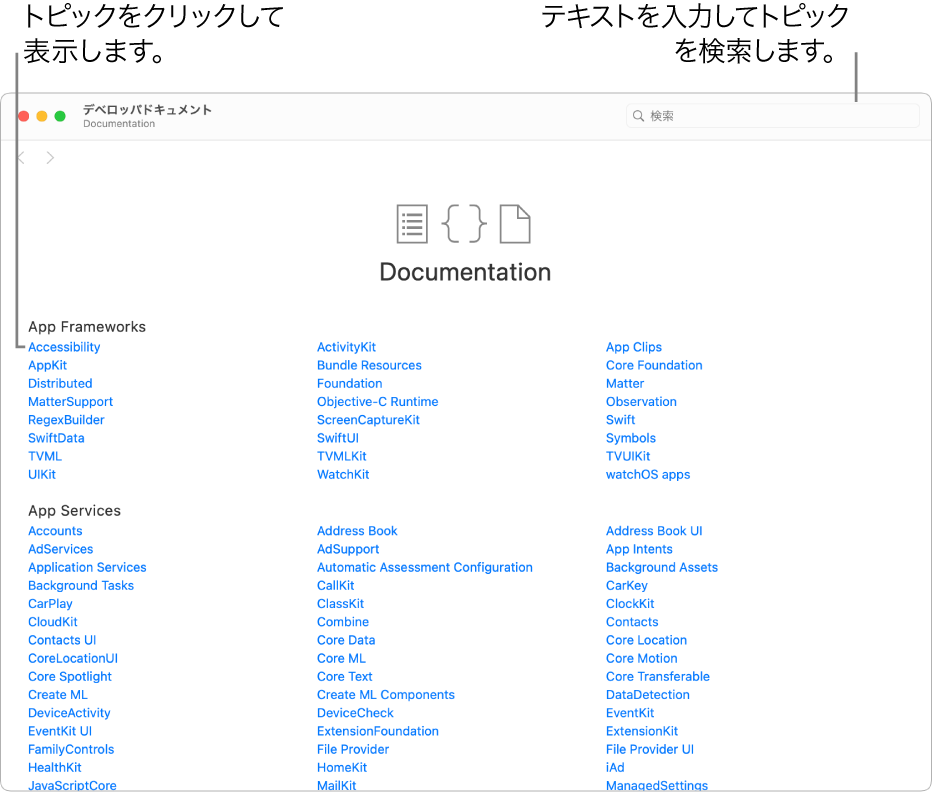Image resolution: width=934 pixels, height=793 pixels.
Task: Open Application Services
Action: [87, 568]
